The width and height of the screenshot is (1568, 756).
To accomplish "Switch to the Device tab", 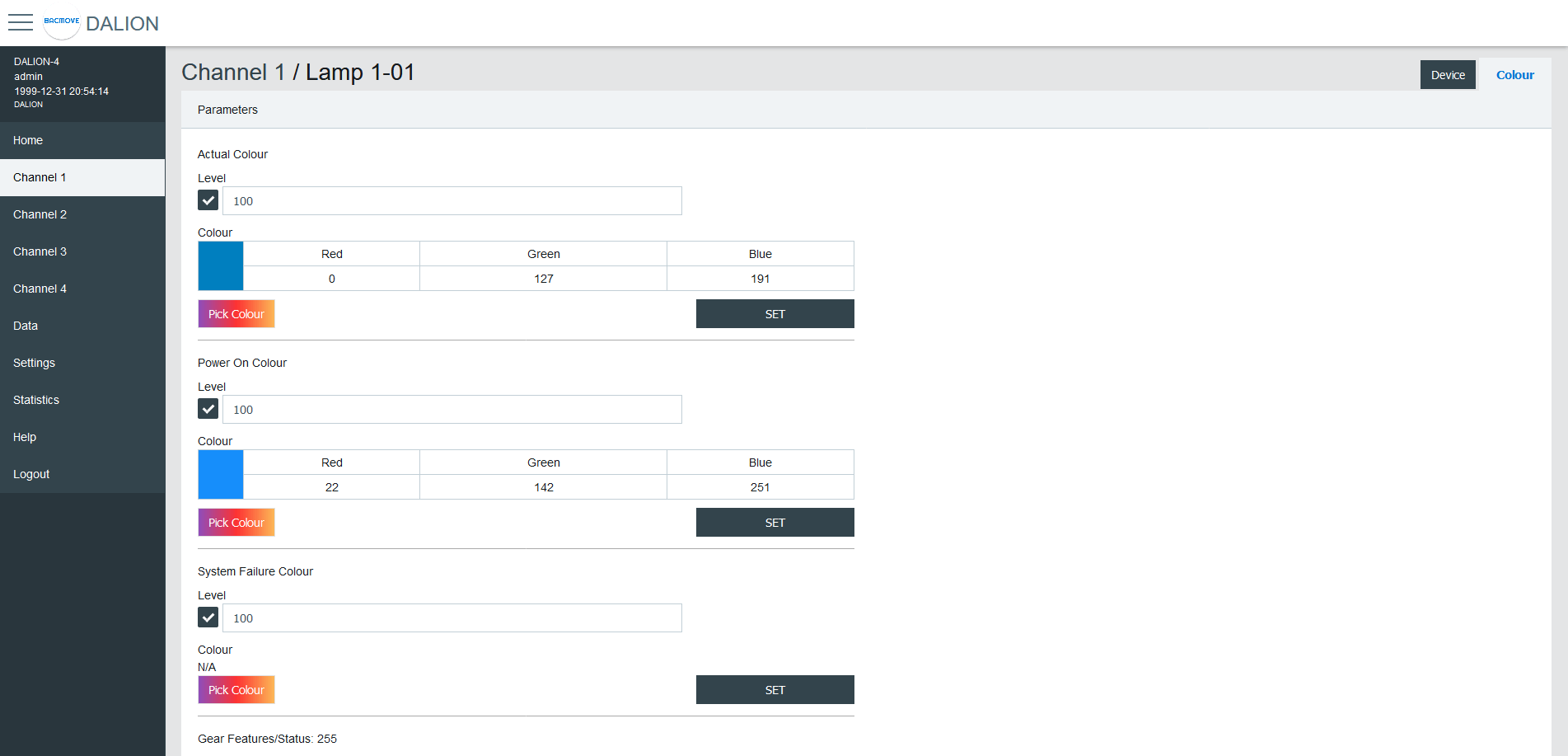I will pyautogui.click(x=1447, y=75).
